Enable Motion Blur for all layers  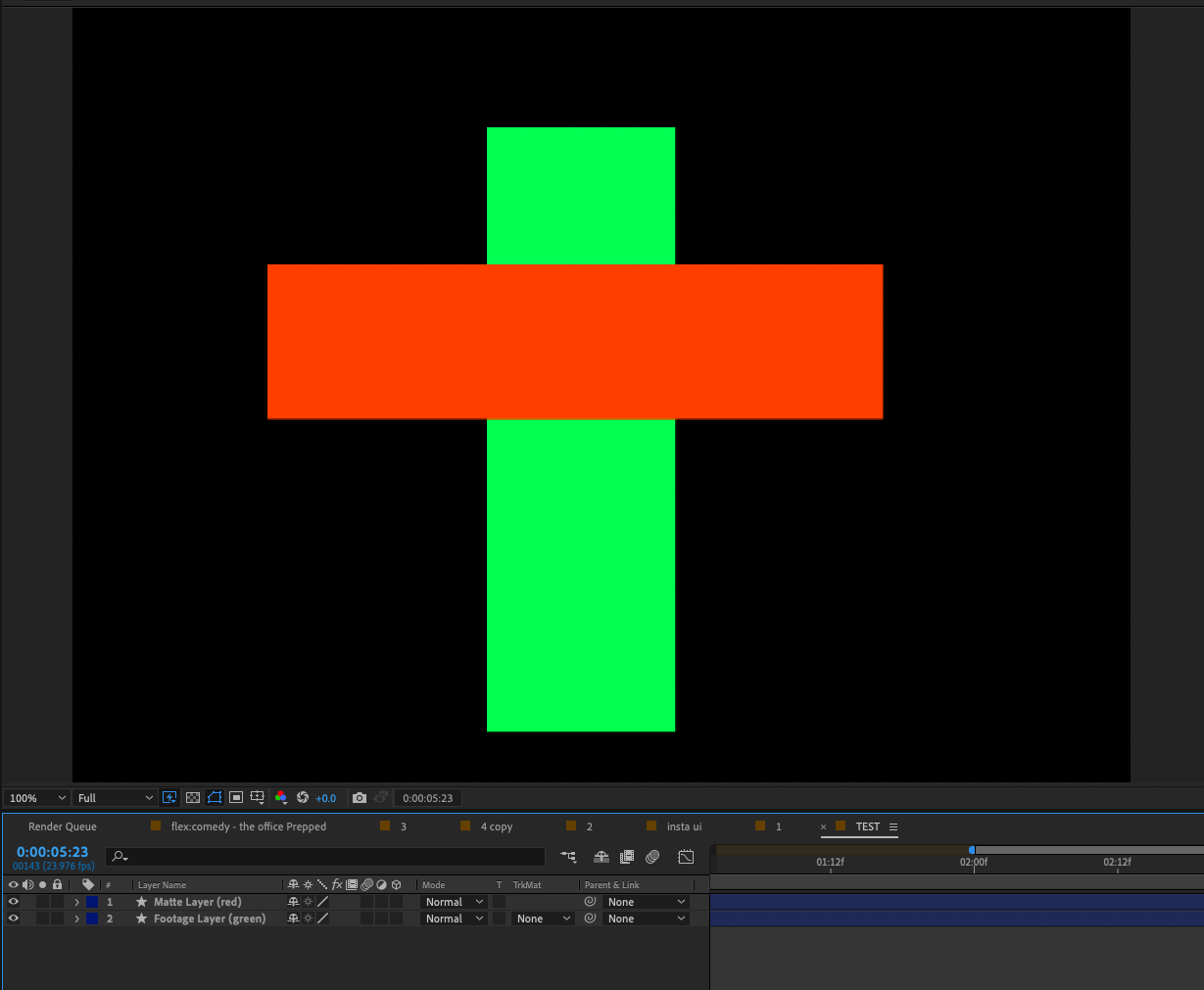point(652,856)
